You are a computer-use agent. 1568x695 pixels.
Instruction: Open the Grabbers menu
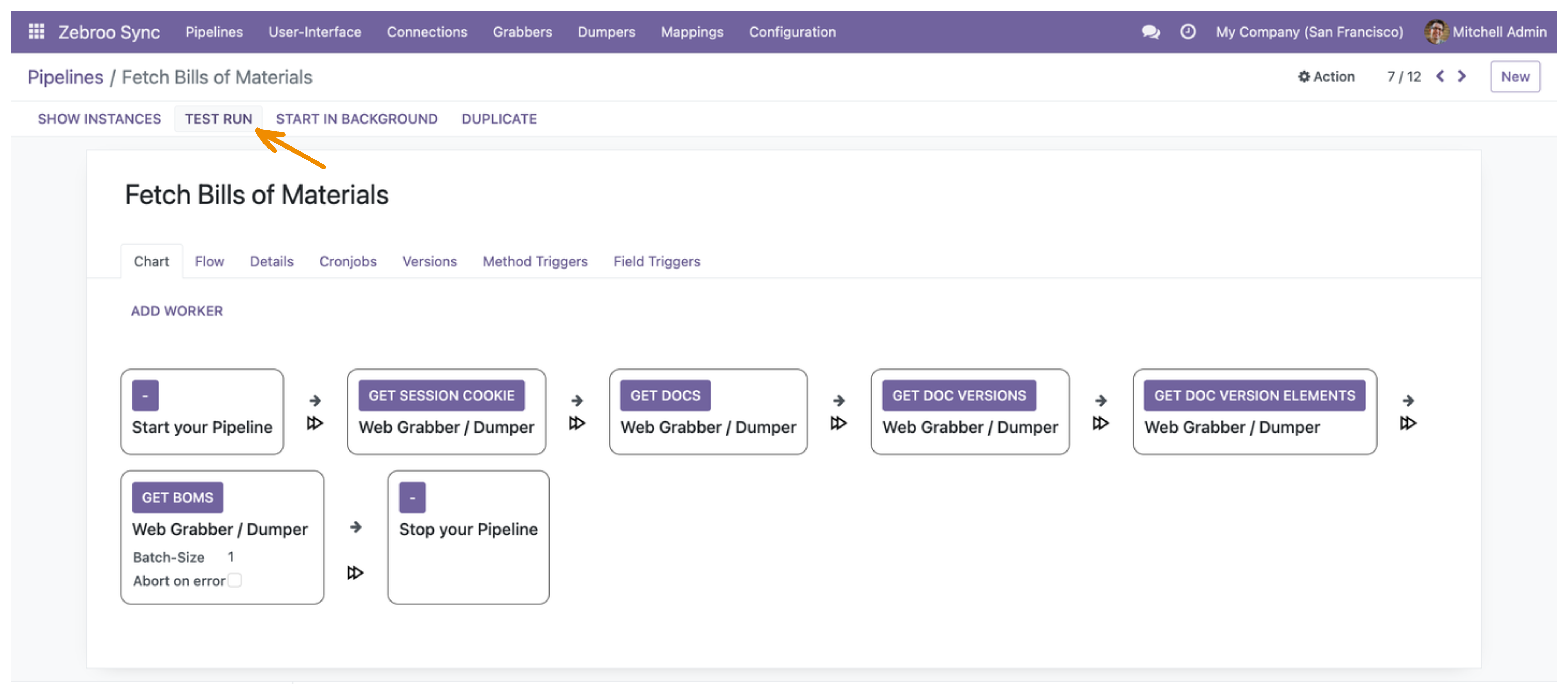(522, 32)
